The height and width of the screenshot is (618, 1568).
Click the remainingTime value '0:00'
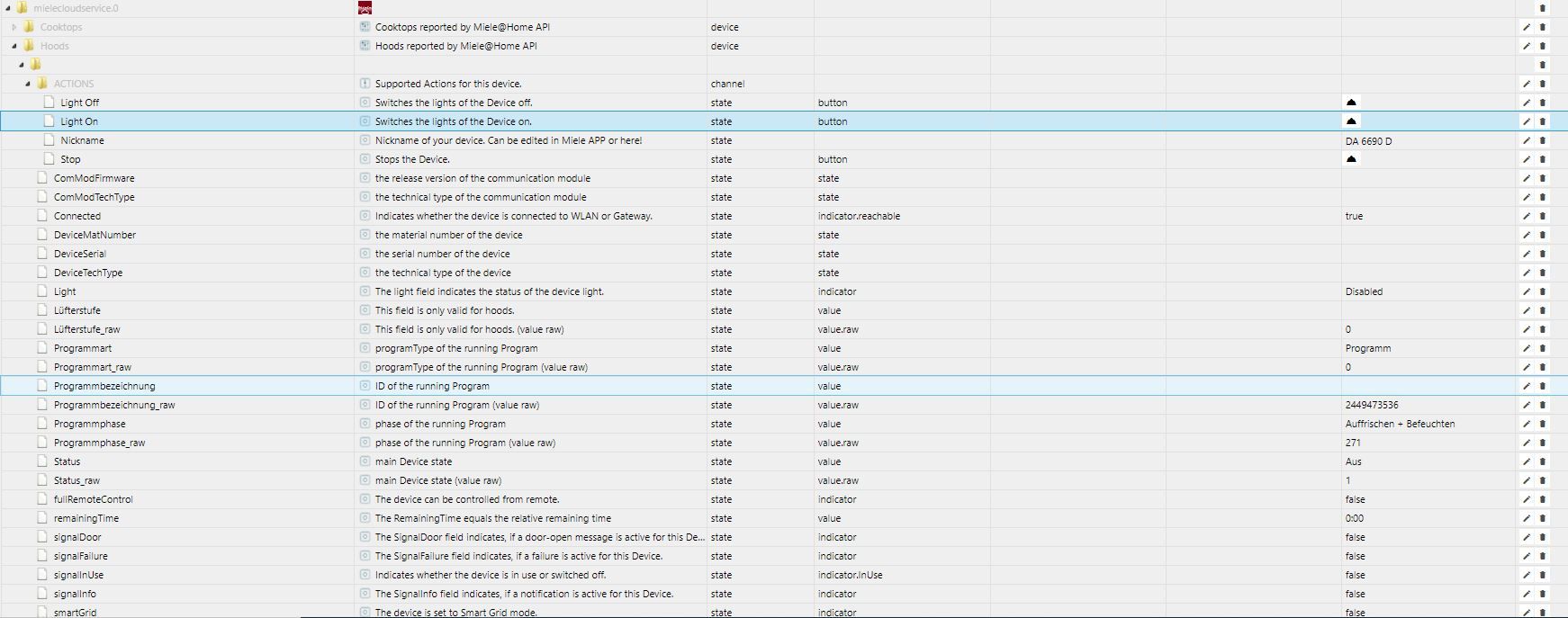pos(1354,518)
